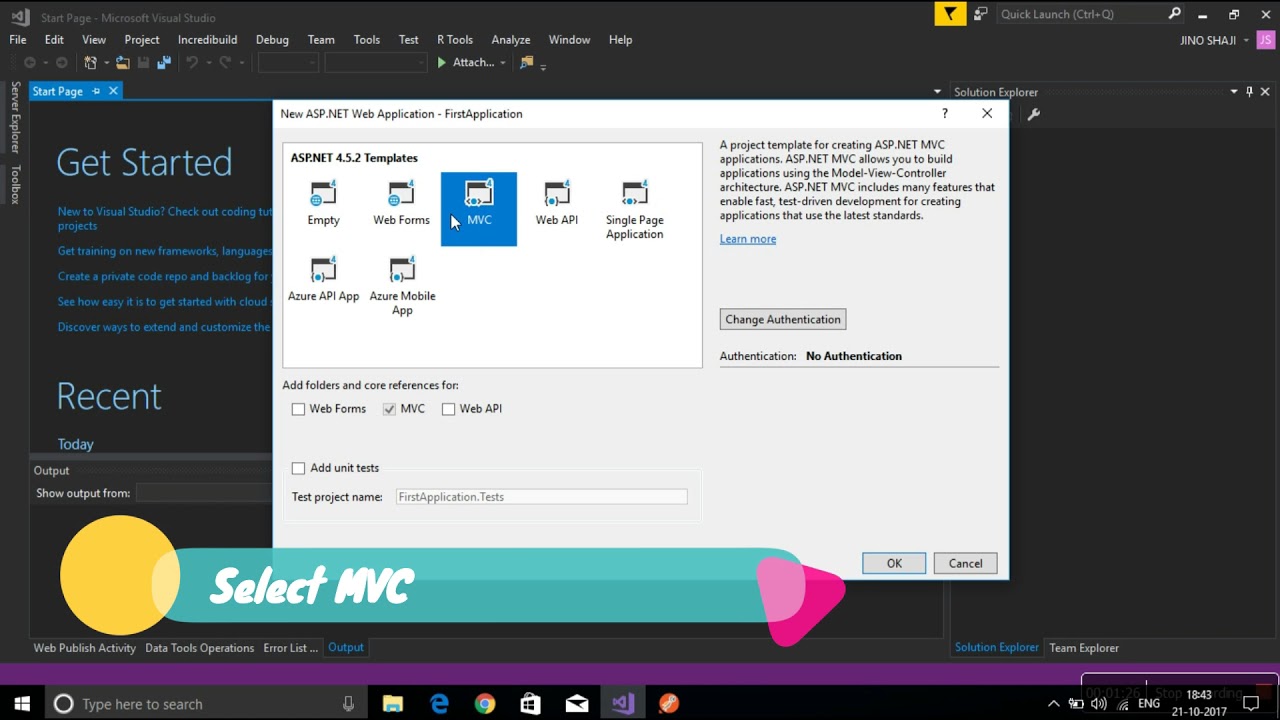The image size is (1280, 720).
Task: Click the OK button
Action: pos(894,563)
